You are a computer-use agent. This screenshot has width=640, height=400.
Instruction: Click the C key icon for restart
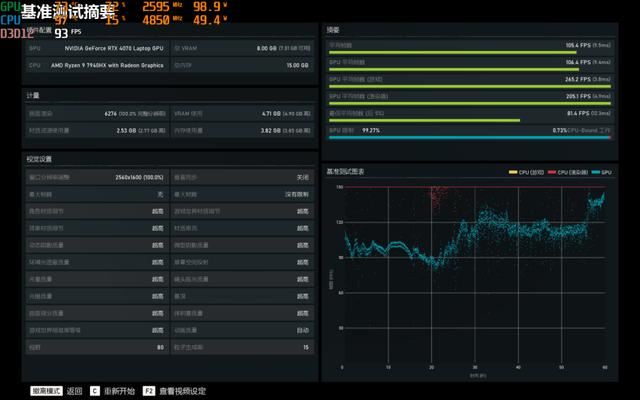[95, 391]
